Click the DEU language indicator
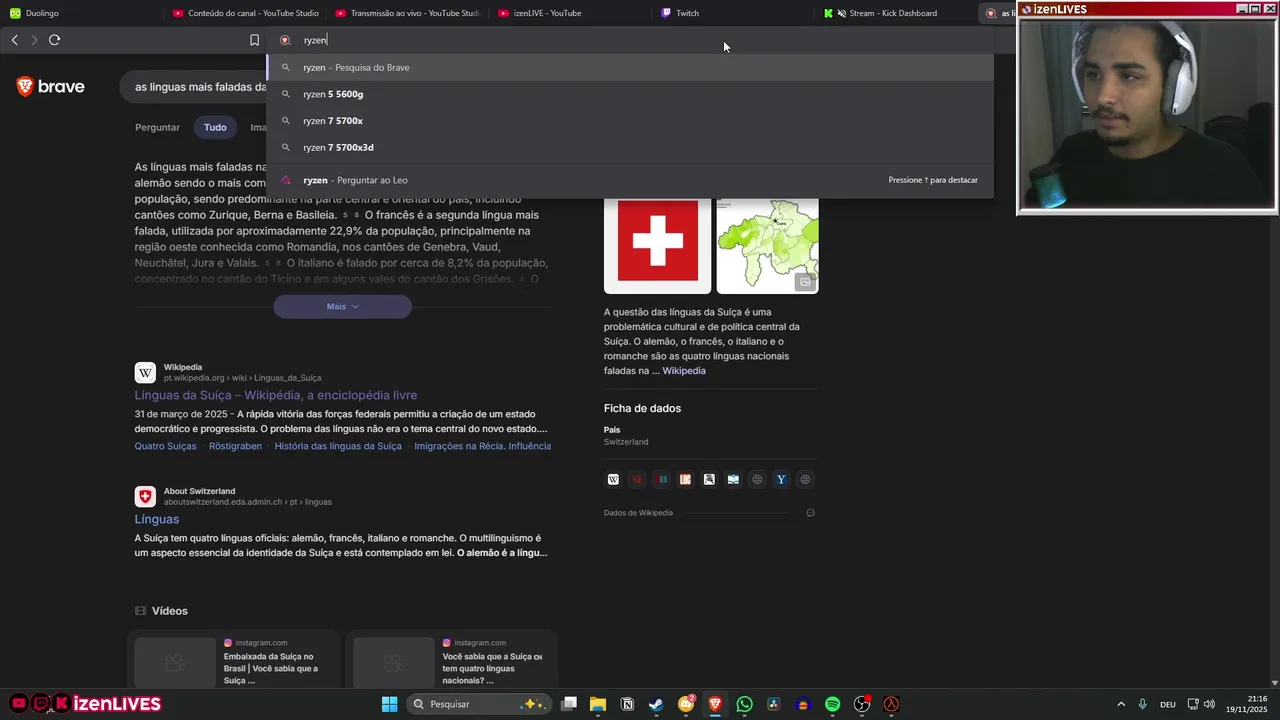Image resolution: width=1280 pixels, height=720 pixels. pyautogui.click(x=1167, y=704)
